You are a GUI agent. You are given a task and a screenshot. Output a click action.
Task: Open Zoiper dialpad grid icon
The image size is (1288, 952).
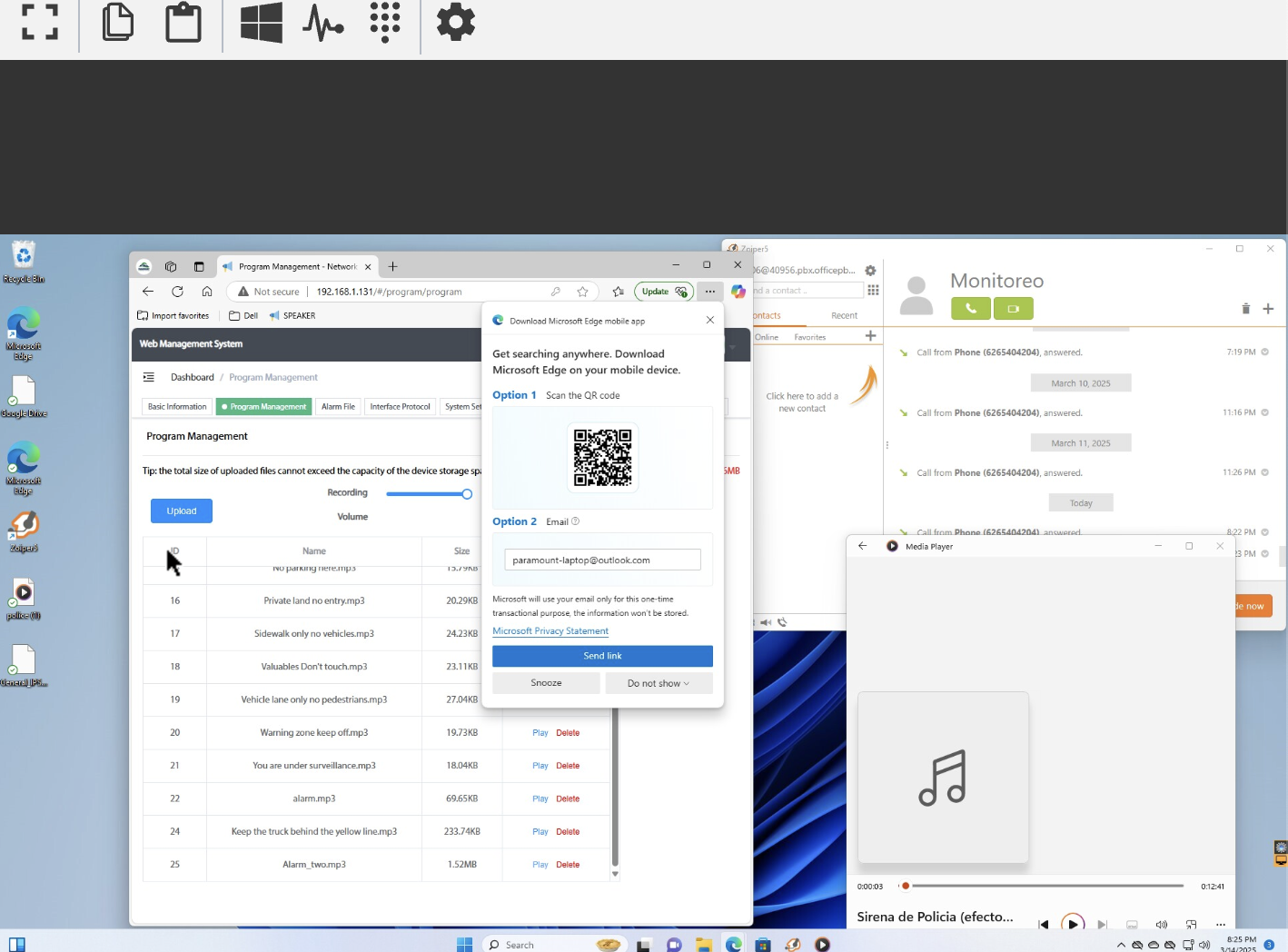pos(873,290)
